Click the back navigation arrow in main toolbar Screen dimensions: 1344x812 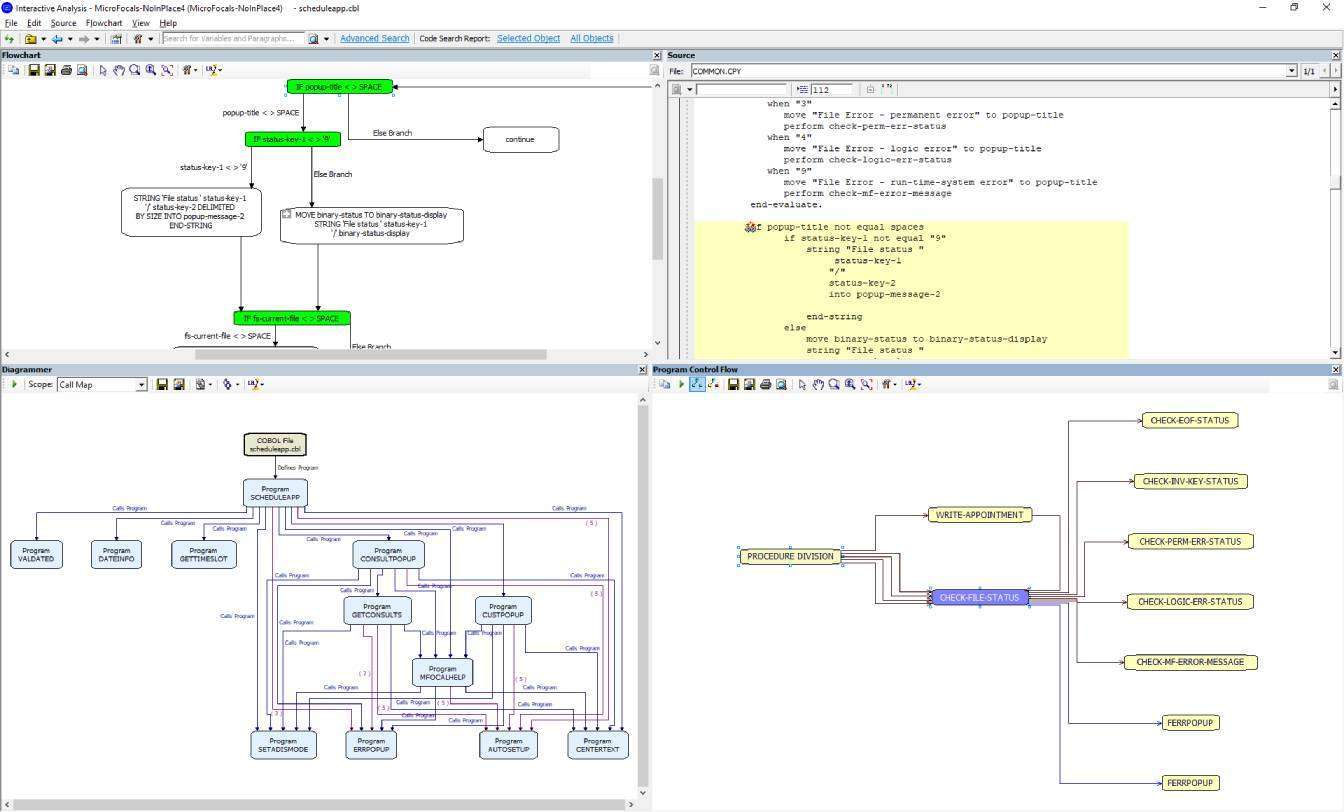[57, 39]
